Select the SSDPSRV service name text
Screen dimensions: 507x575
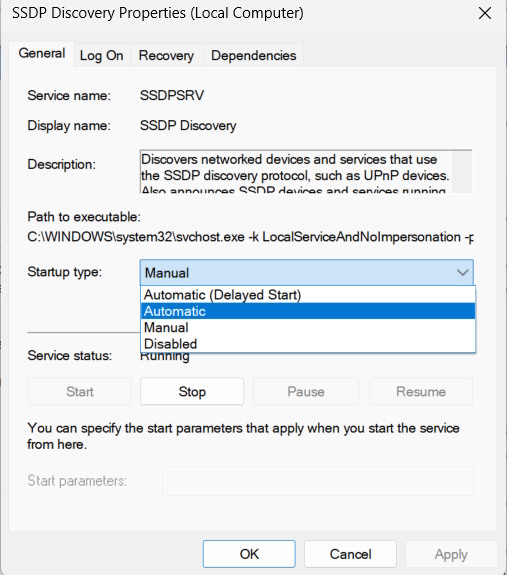(x=172, y=95)
